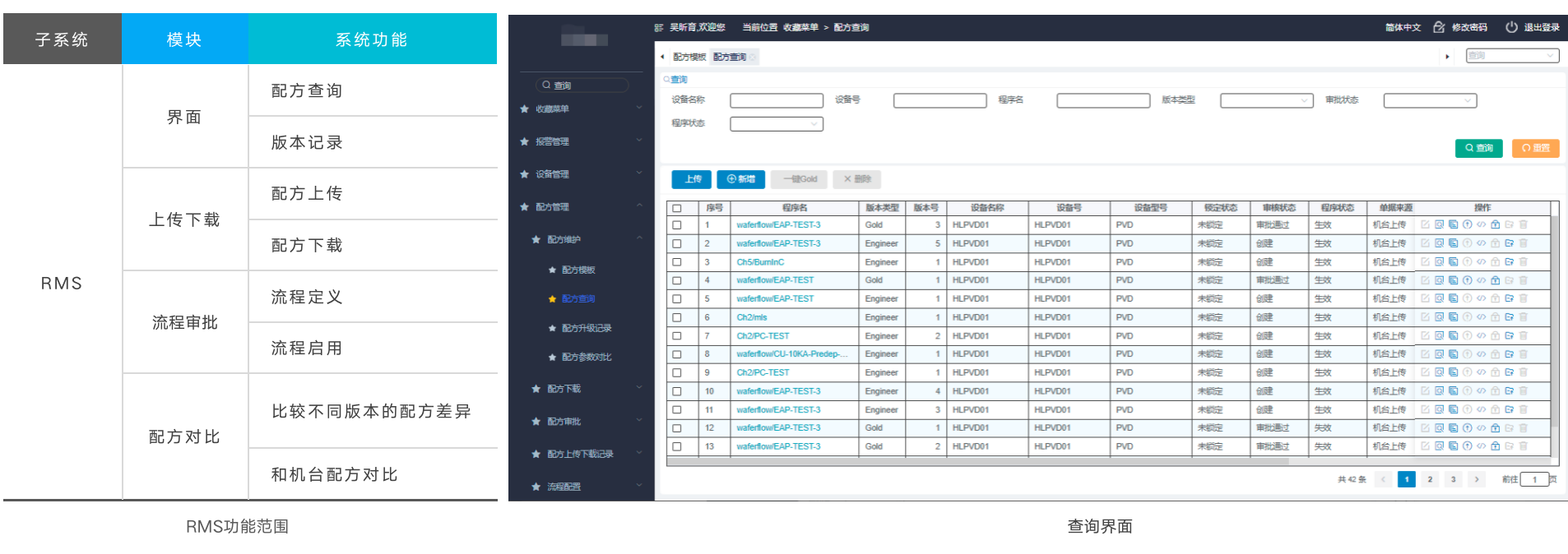Check the select-all checkbox in table header
Screen dimensions: 1568x554
(x=677, y=208)
